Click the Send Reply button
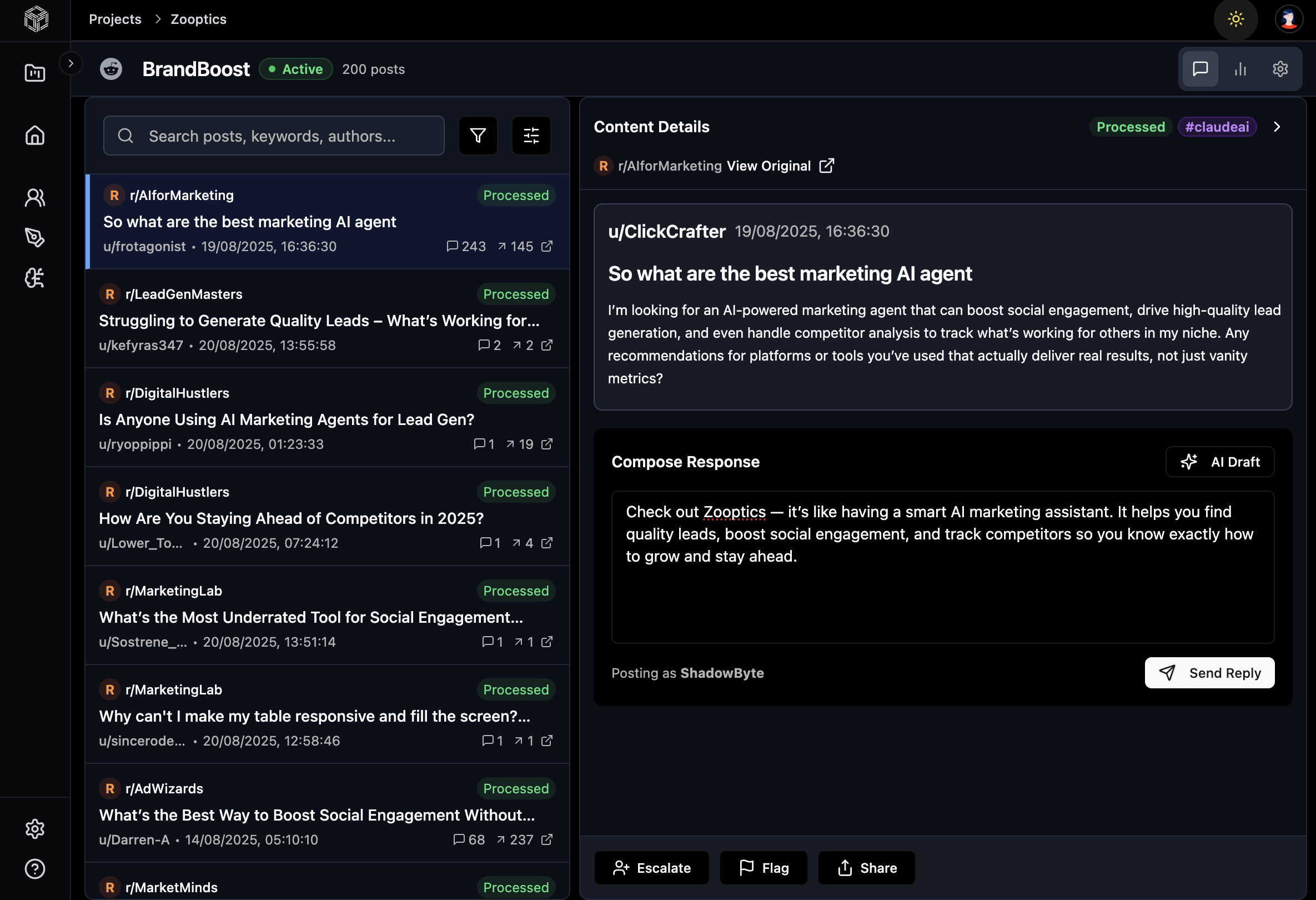1316x900 pixels. click(1209, 672)
